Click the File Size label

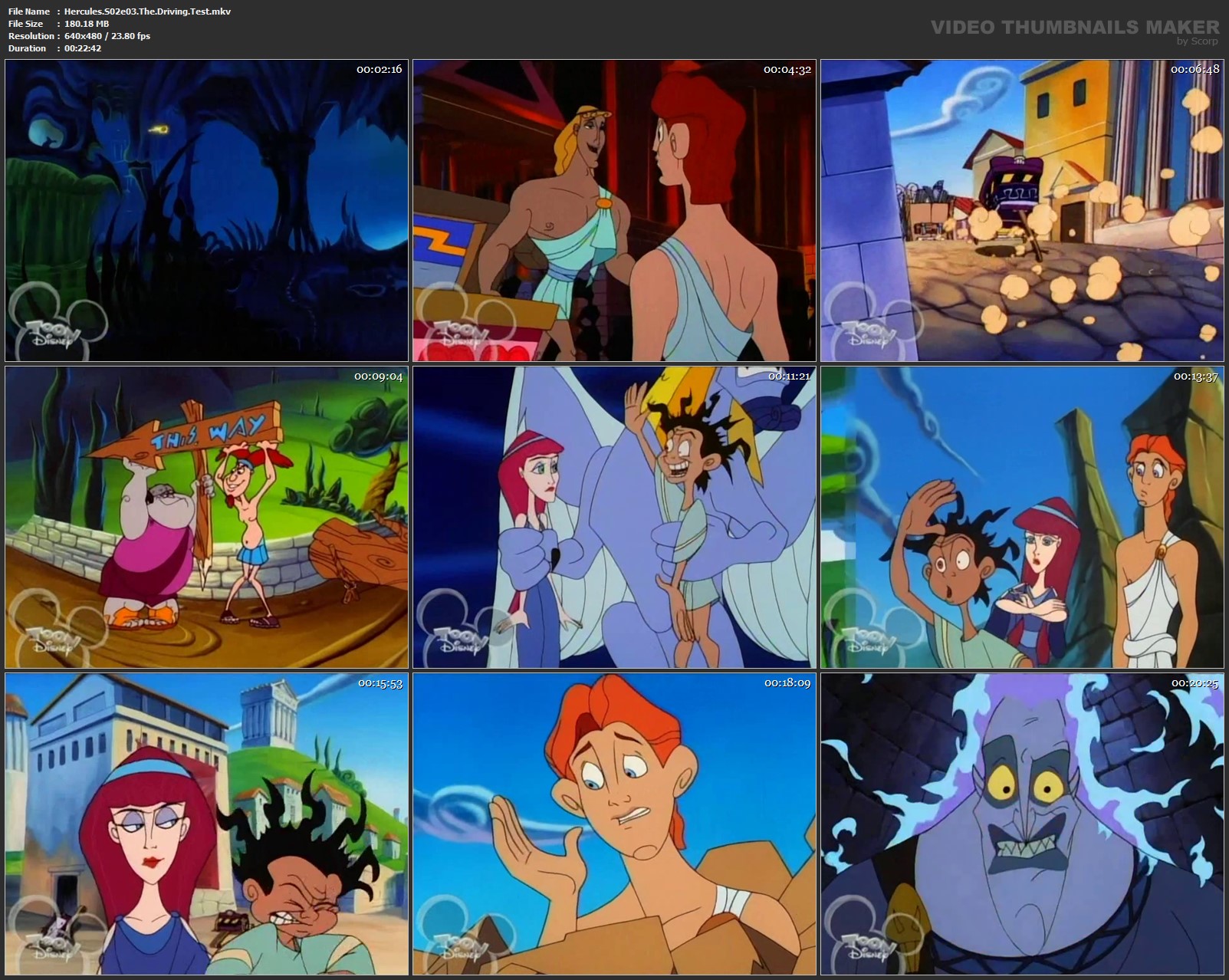pyautogui.click(x=25, y=24)
